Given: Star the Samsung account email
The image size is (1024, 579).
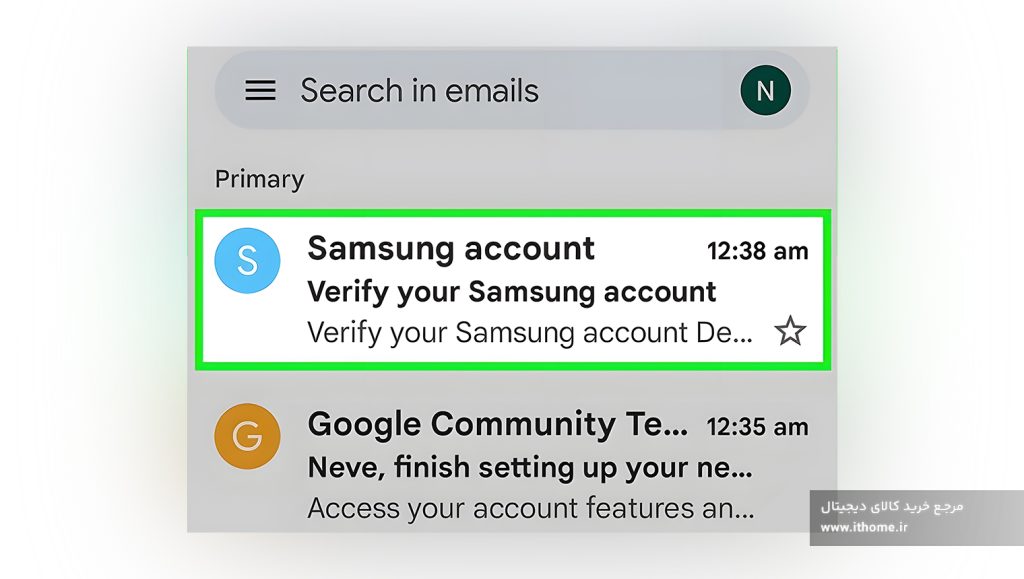Looking at the screenshot, I should point(790,331).
